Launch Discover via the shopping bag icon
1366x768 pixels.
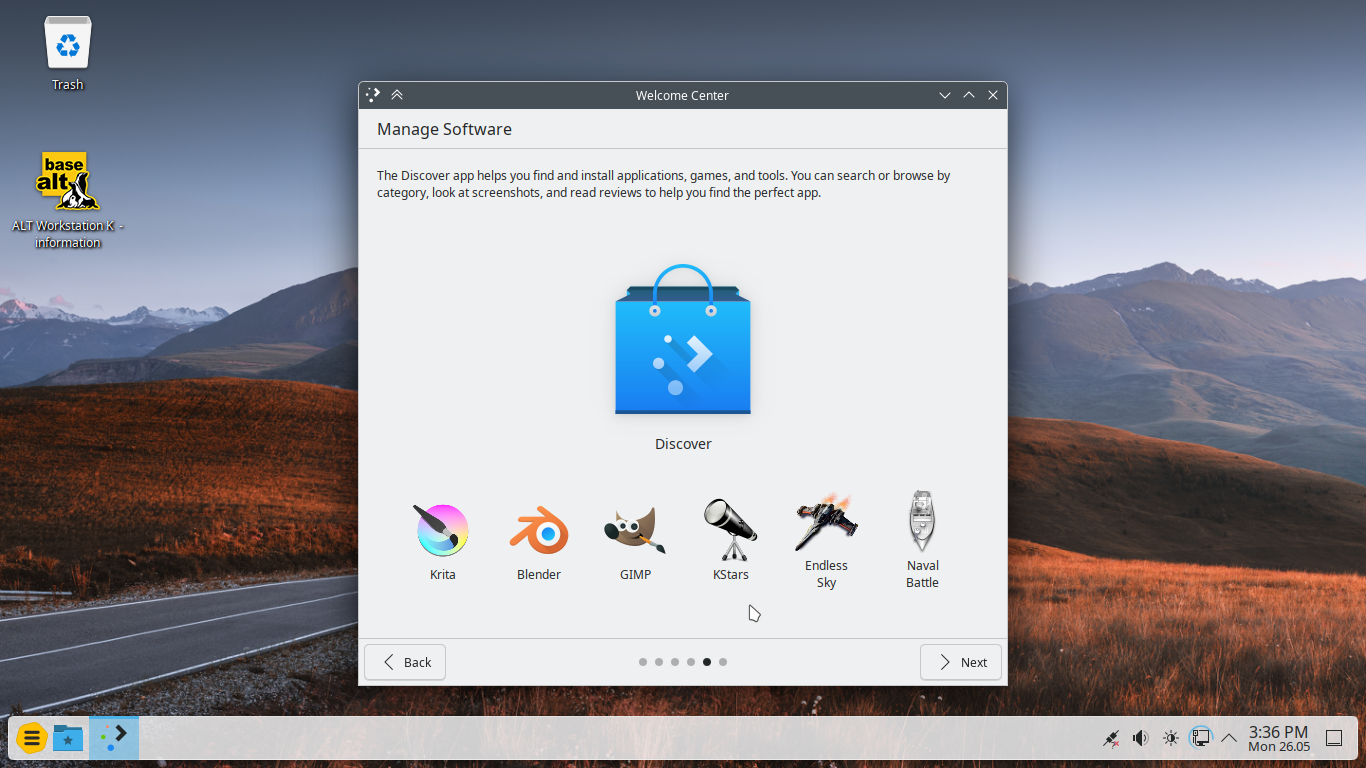pos(683,340)
